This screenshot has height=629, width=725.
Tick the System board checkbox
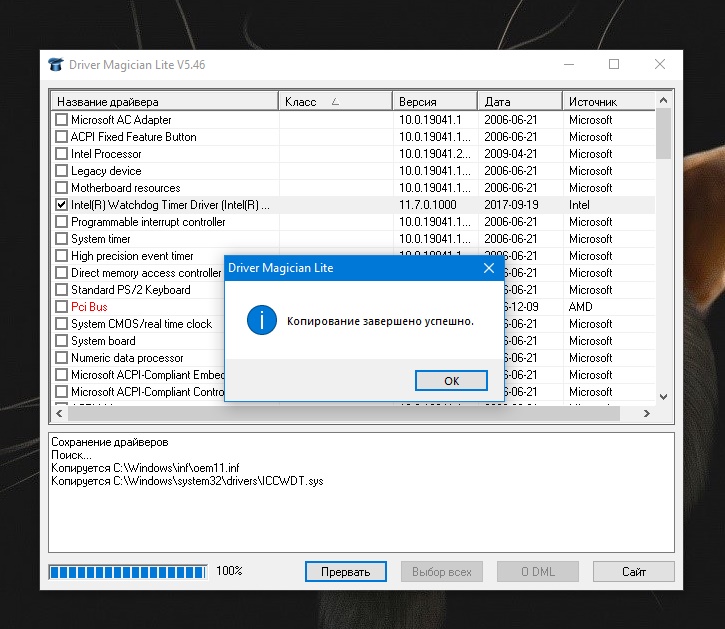point(61,341)
